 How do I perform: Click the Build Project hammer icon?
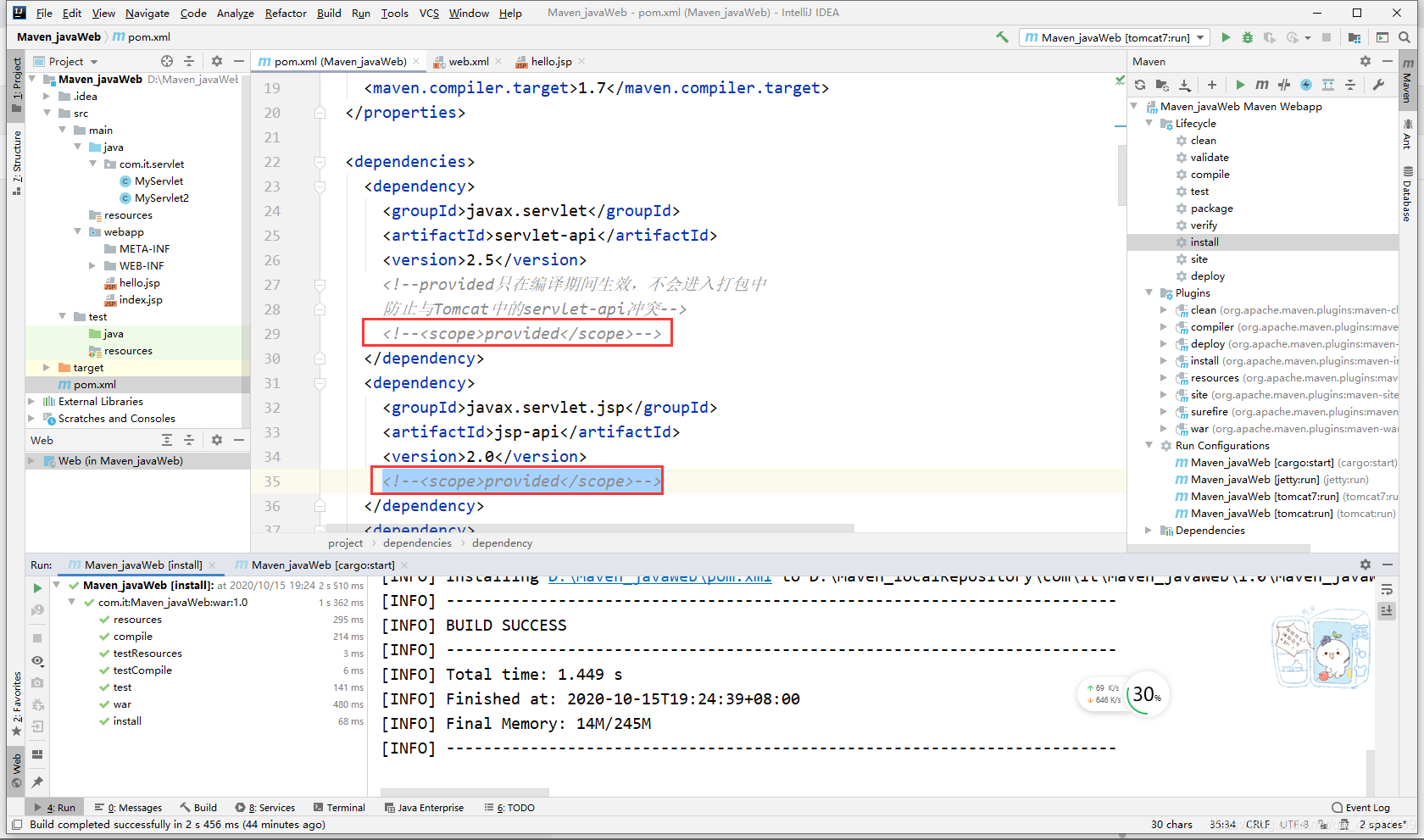(1003, 37)
